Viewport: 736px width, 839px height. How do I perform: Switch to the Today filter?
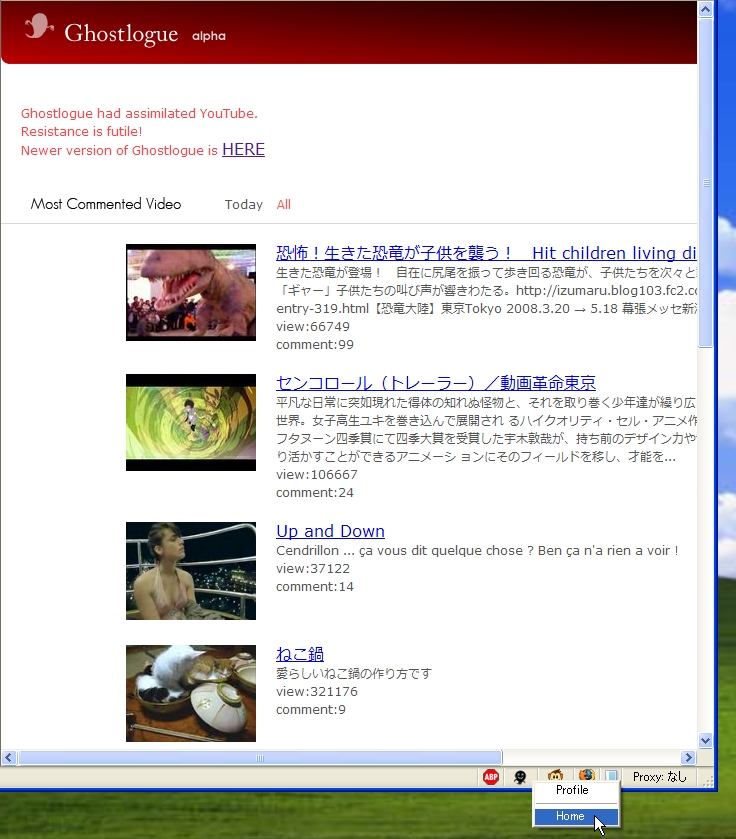(x=243, y=204)
